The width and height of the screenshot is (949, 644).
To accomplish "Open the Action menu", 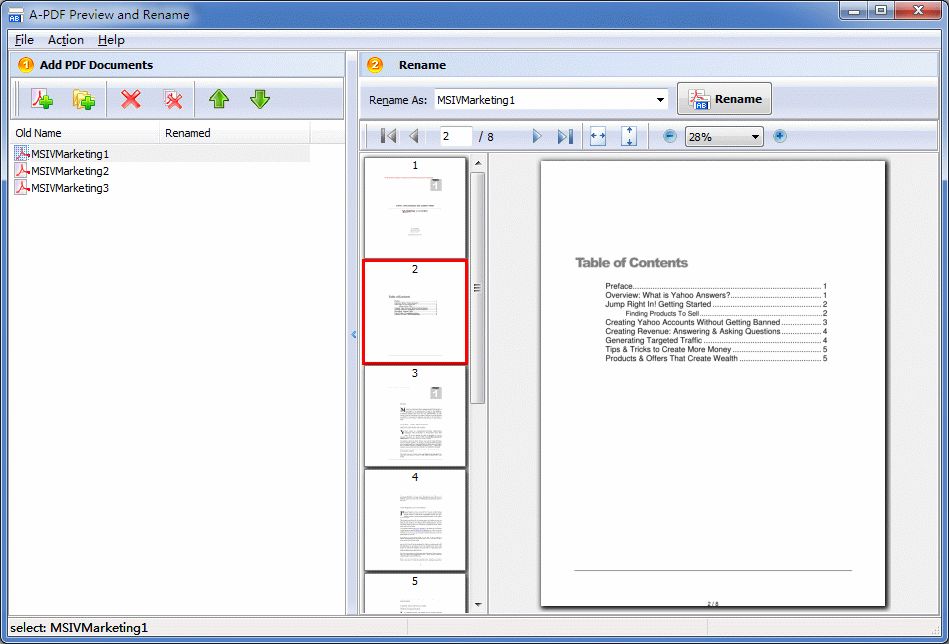I will (66, 40).
